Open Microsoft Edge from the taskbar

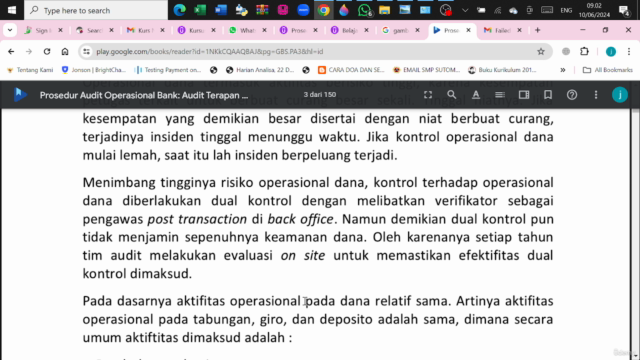point(180,10)
